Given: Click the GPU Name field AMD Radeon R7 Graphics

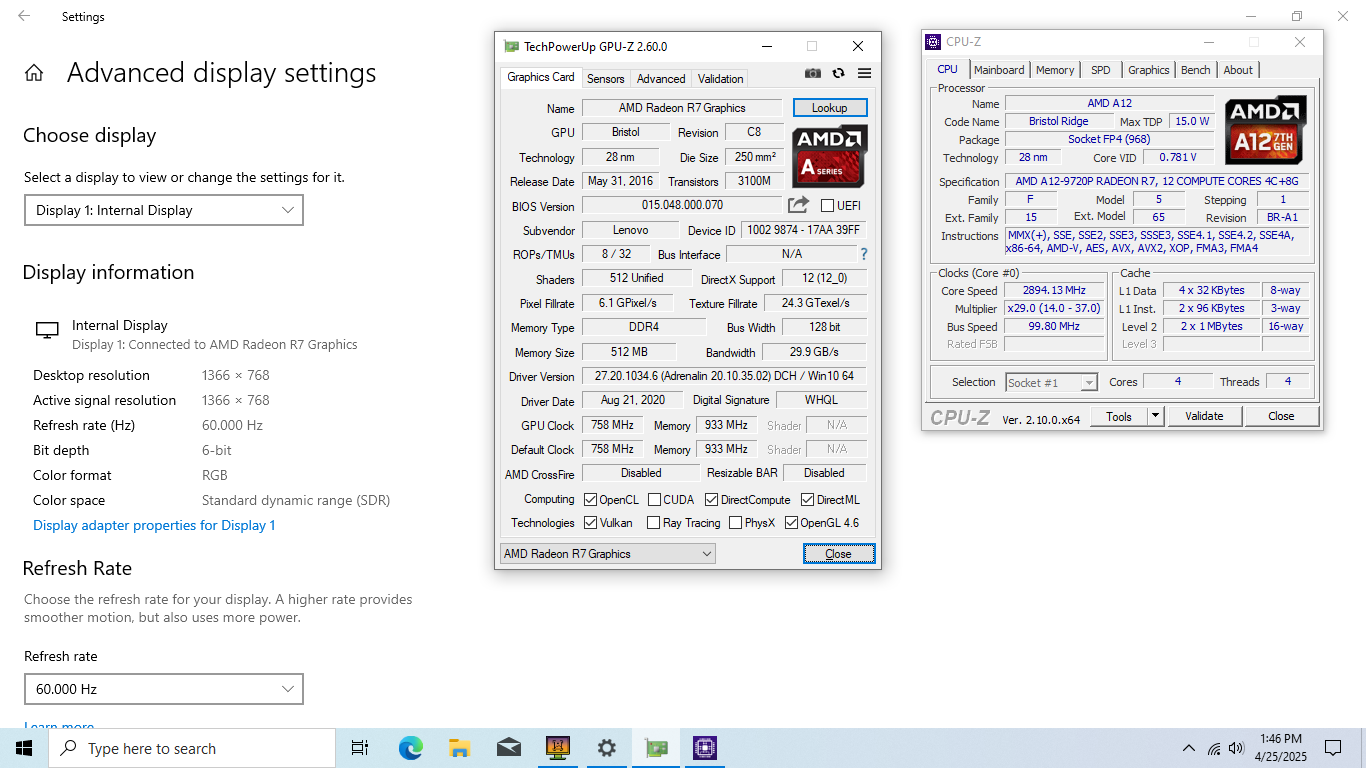Looking at the screenshot, I should click(682, 107).
